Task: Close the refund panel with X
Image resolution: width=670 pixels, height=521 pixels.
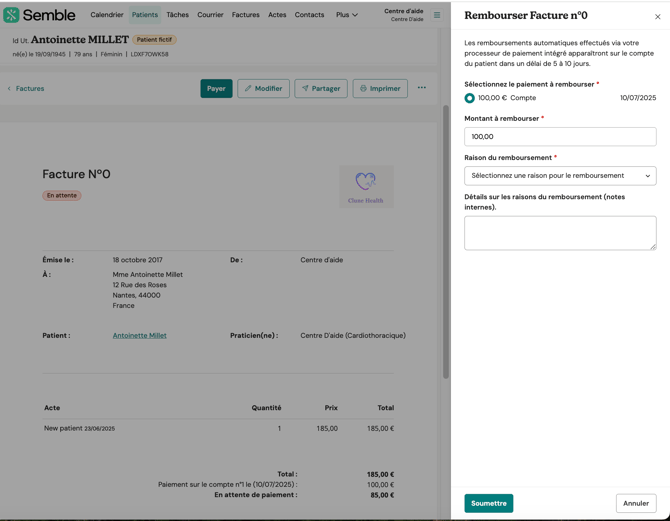Action: (x=657, y=16)
